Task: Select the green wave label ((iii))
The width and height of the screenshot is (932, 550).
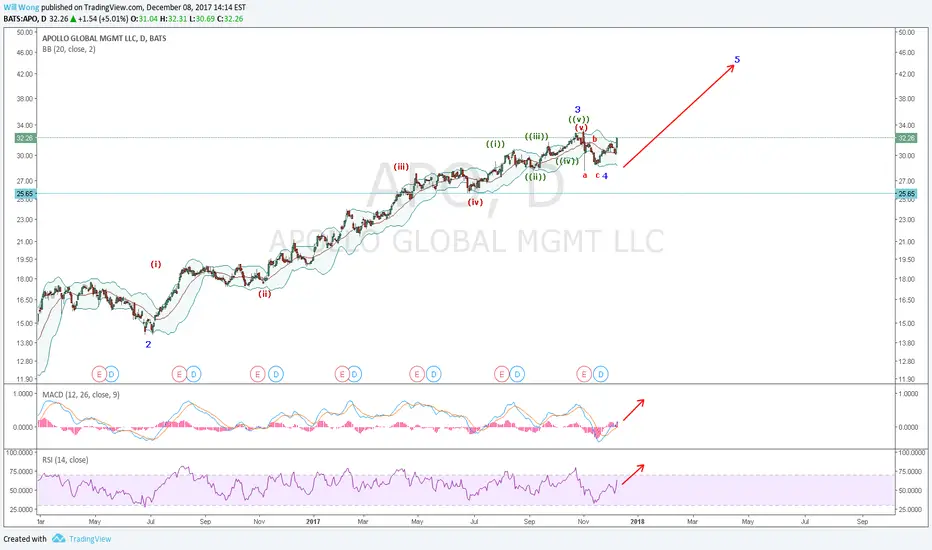Action: (536, 137)
